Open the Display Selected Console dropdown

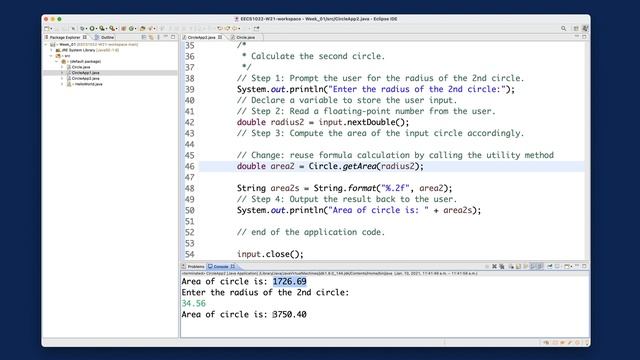tap(558, 267)
